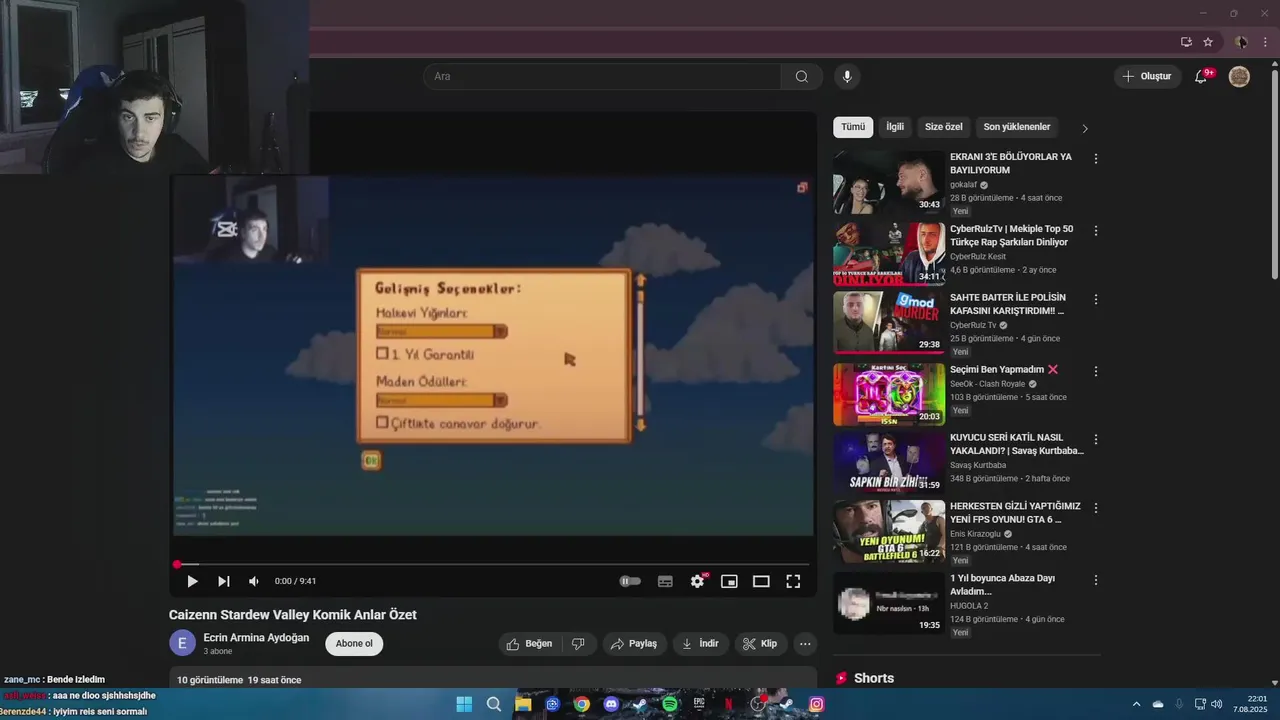Open Ecrin Armina Aydoğan channel avatar
This screenshot has width=1280, height=720.
click(x=182, y=643)
